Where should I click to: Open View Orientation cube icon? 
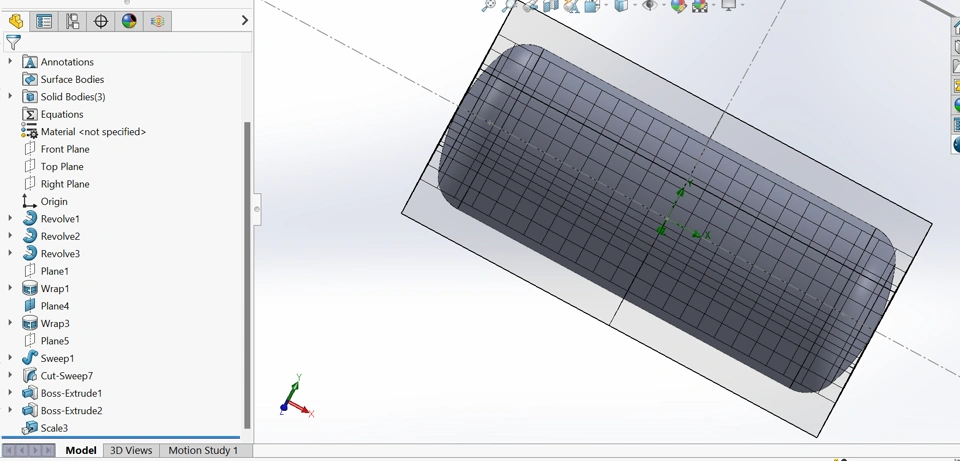591,6
